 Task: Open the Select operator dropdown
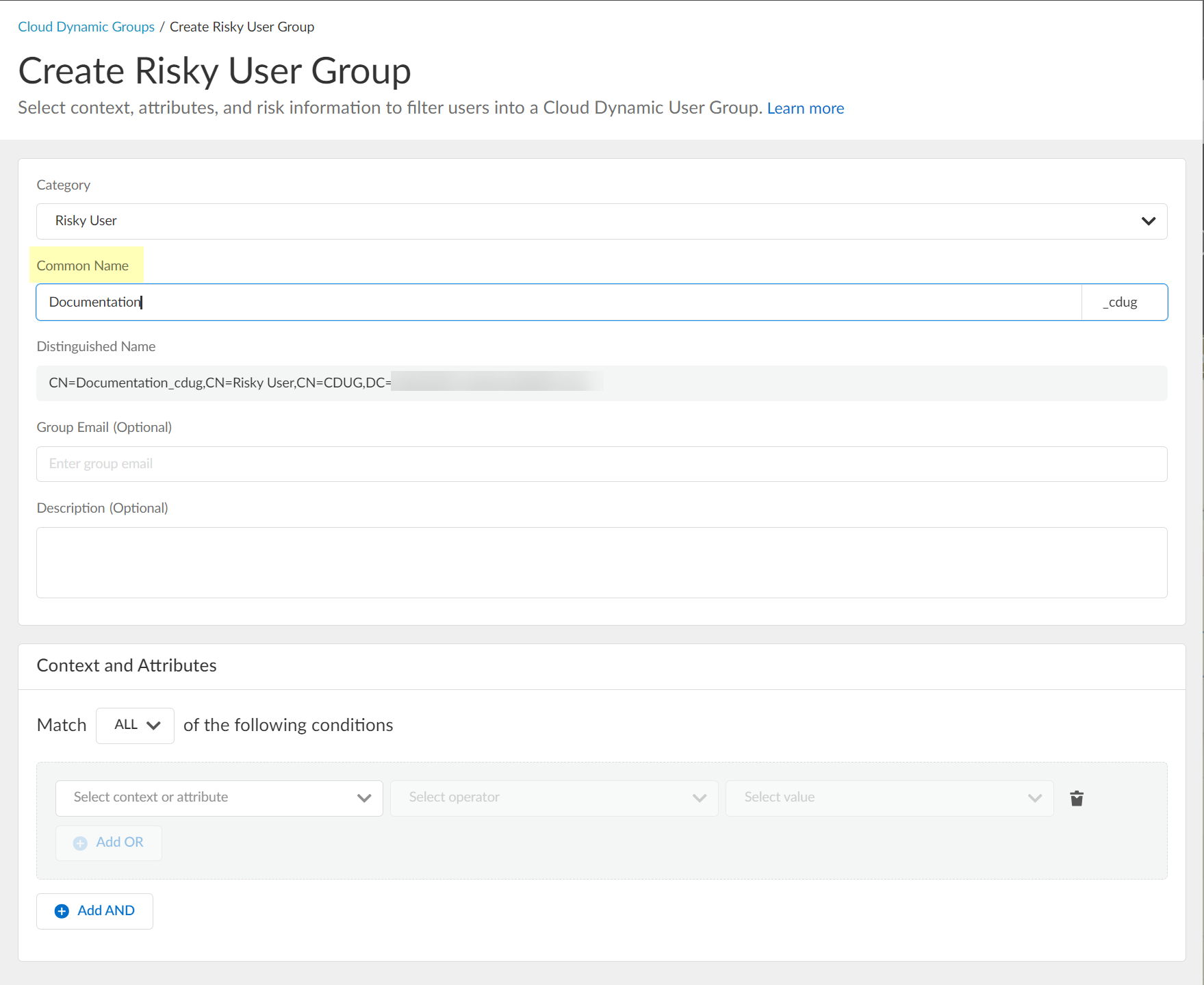click(554, 798)
